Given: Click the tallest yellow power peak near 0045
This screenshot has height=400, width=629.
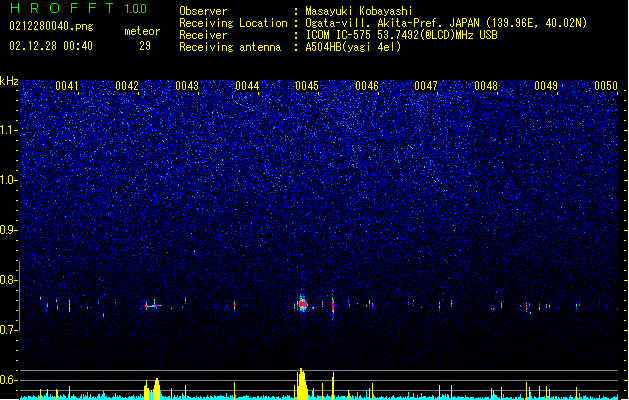Looking at the screenshot, I should pyautogui.click(x=301, y=384).
